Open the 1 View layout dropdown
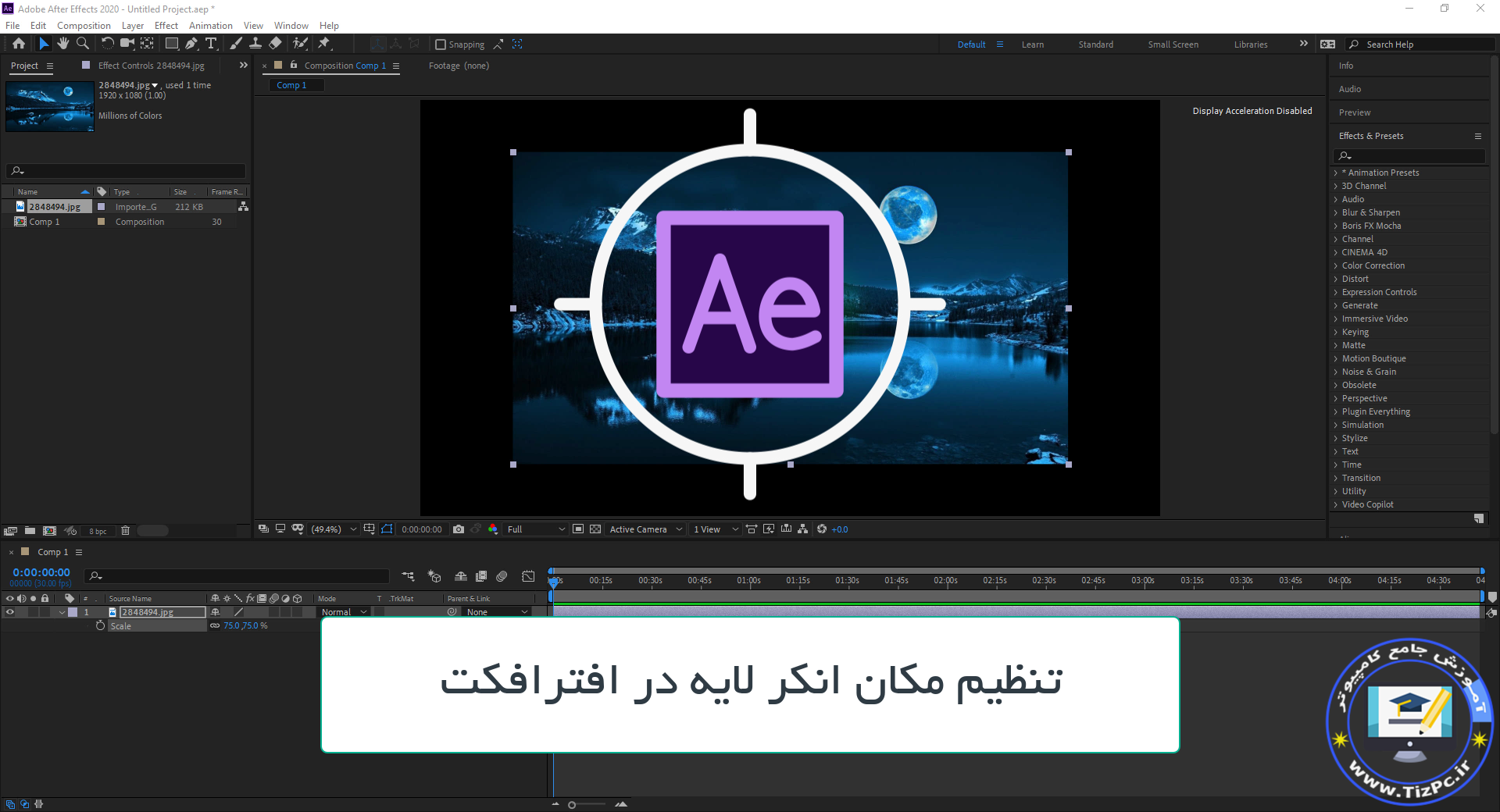 pos(716,529)
